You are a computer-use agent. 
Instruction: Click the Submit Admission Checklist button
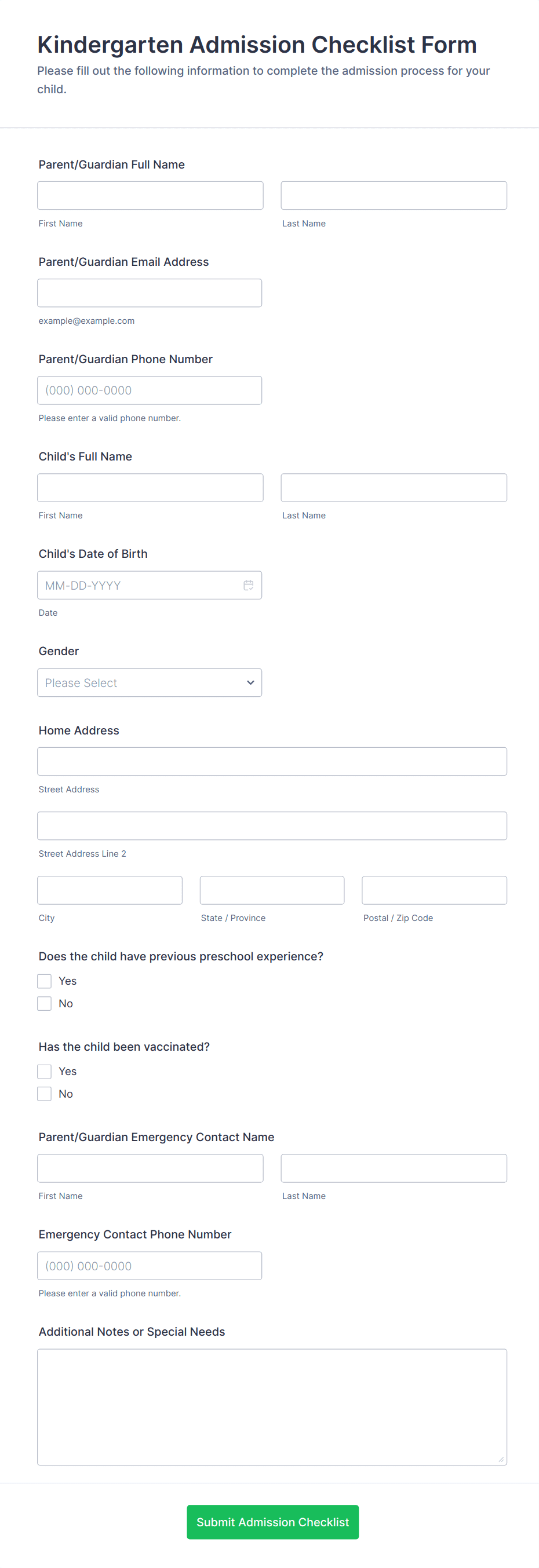(x=272, y=1522)
